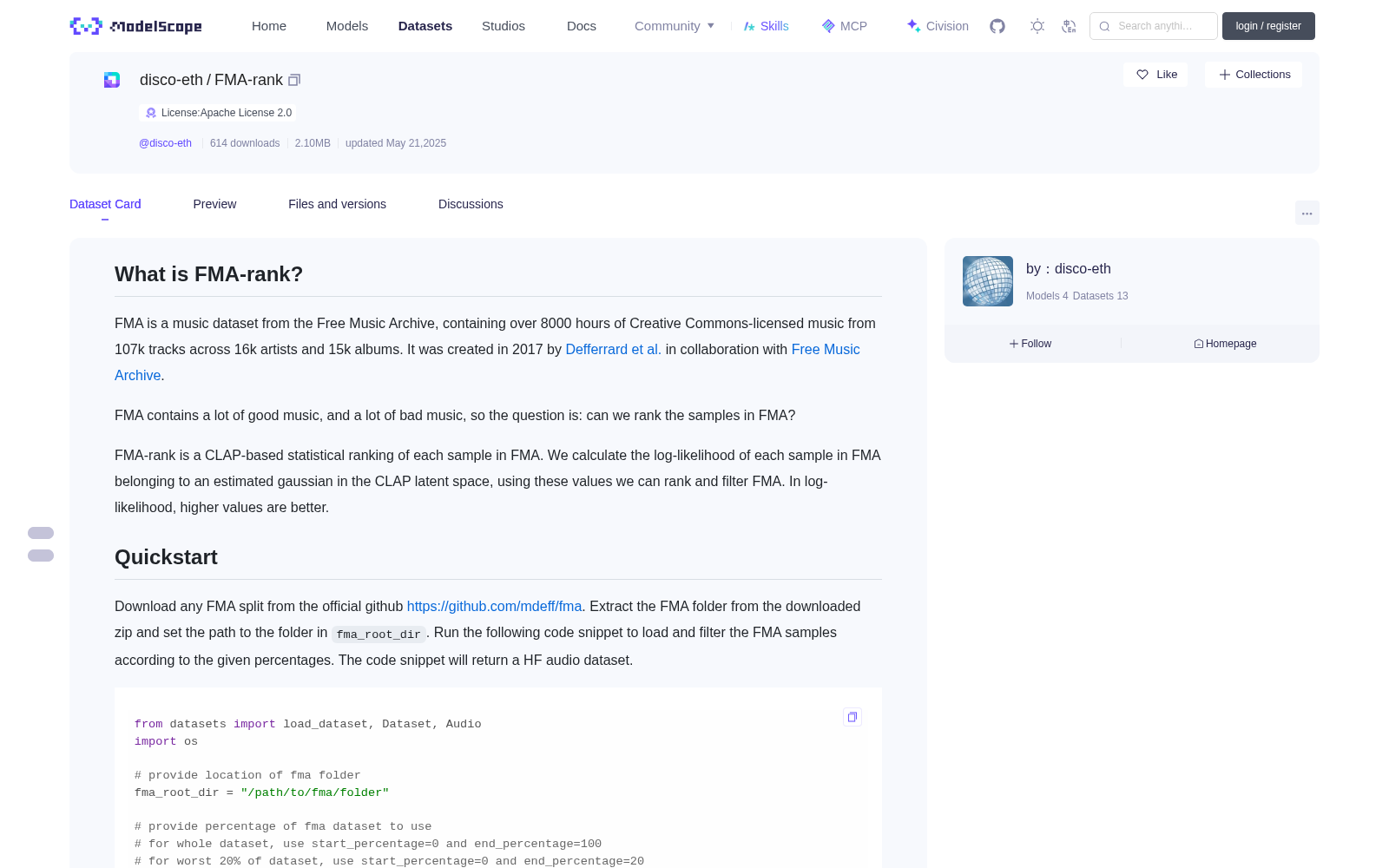Image resolution: width=1389 pixels, height=868 pixels.
Task: Go to Home in navigation
Action: pyautogui.click(x=269, y=26)
